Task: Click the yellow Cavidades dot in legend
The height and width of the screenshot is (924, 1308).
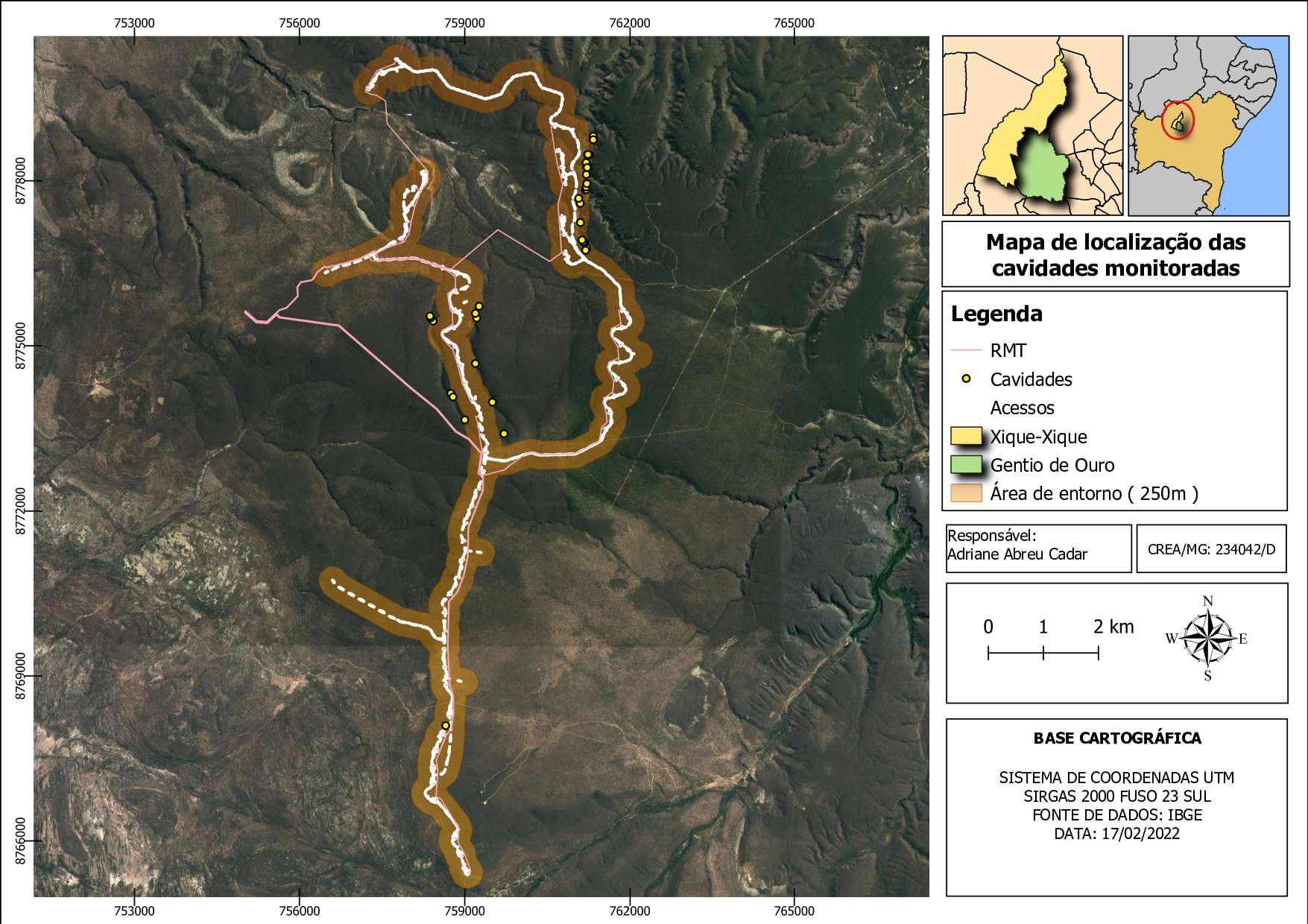Action: coord(967,379)
